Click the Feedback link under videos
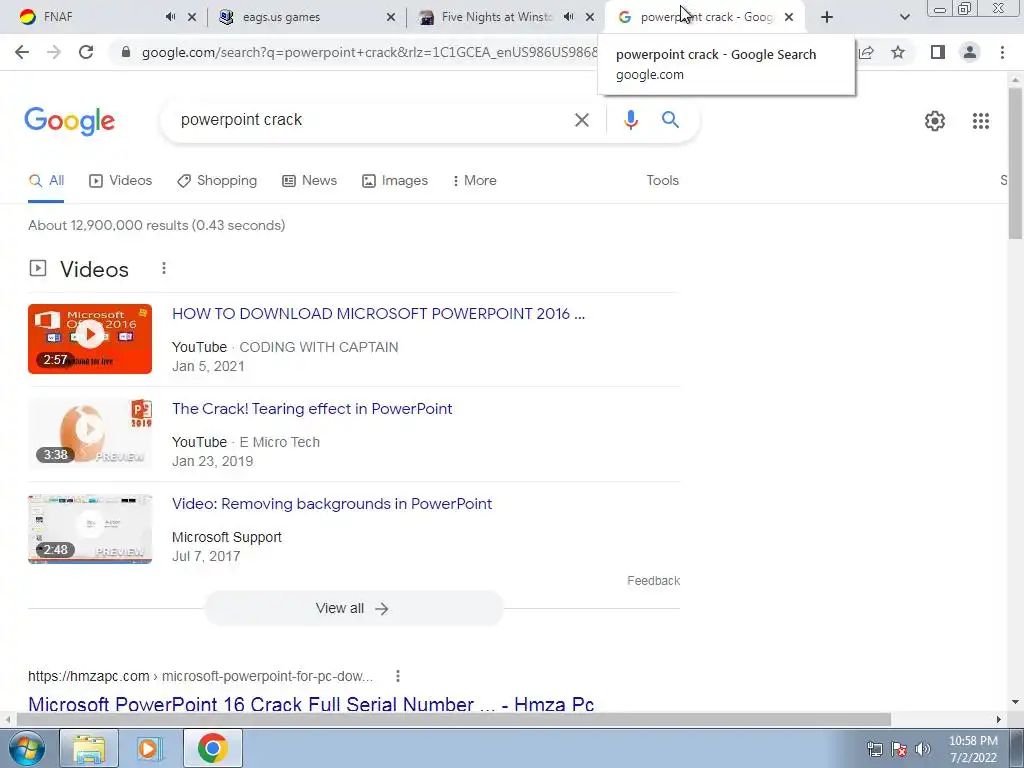Viewport: 1024px width, 768px height. coord(653,581)
